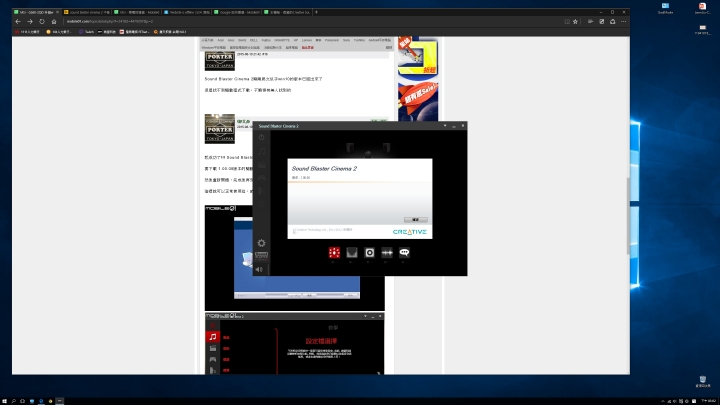Switch to the last browser tab mentioning Creative
Screen dimensions: 720x405
tap(287, 12)
